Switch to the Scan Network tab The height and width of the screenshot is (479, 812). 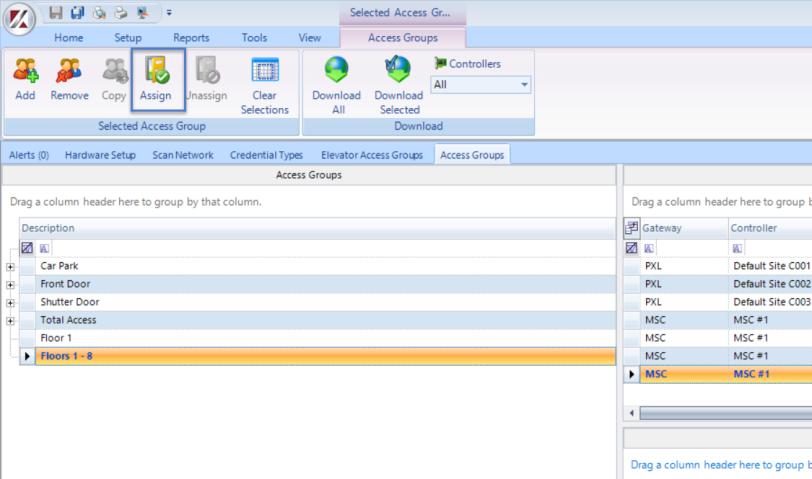(x=183, y=155)
